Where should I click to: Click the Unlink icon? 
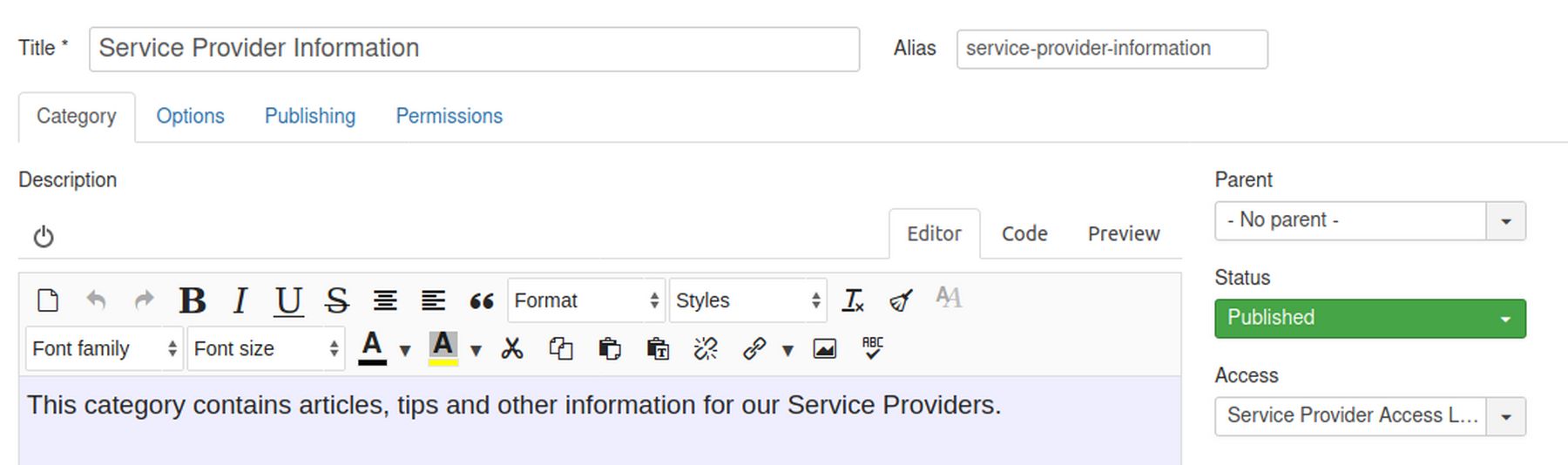pos(706,349)
